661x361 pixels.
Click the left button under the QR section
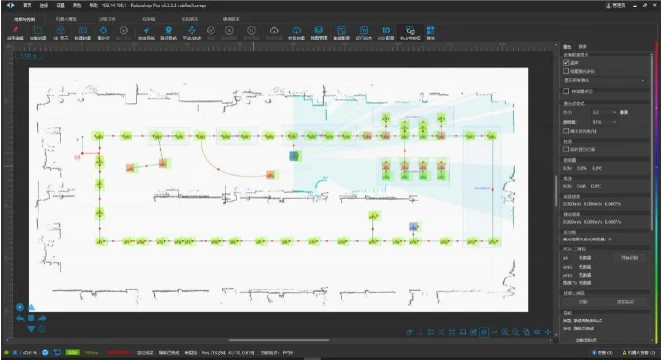(583, 302)
